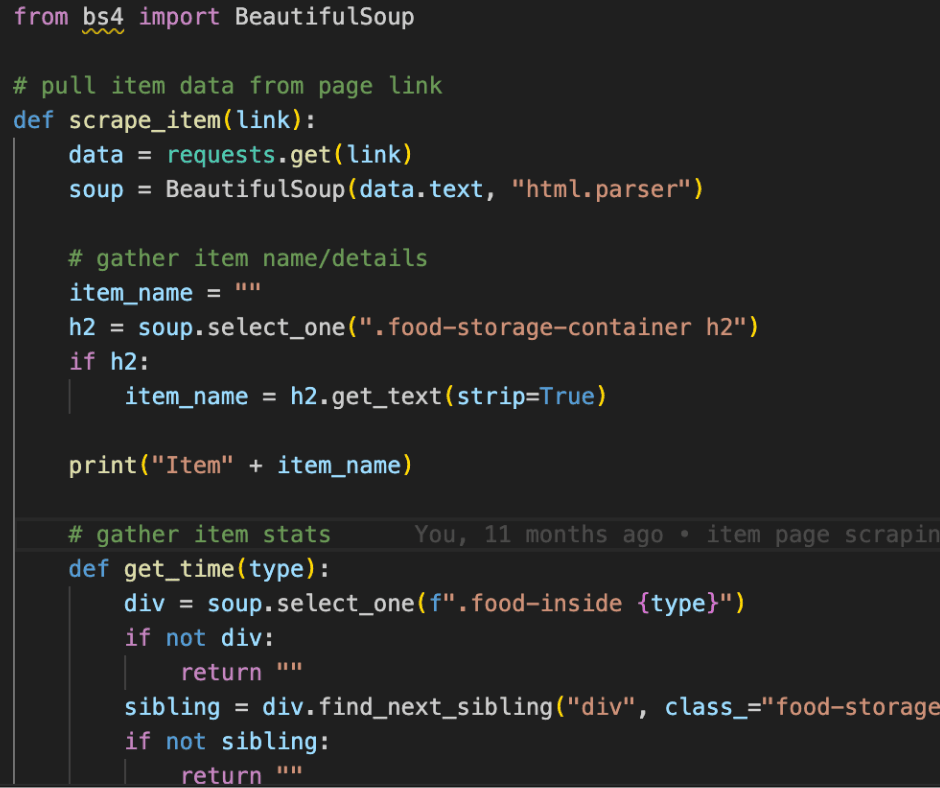The image size is (940, 788).
Task: Click the 'if h2:' condition line
Action: [110, 362]
